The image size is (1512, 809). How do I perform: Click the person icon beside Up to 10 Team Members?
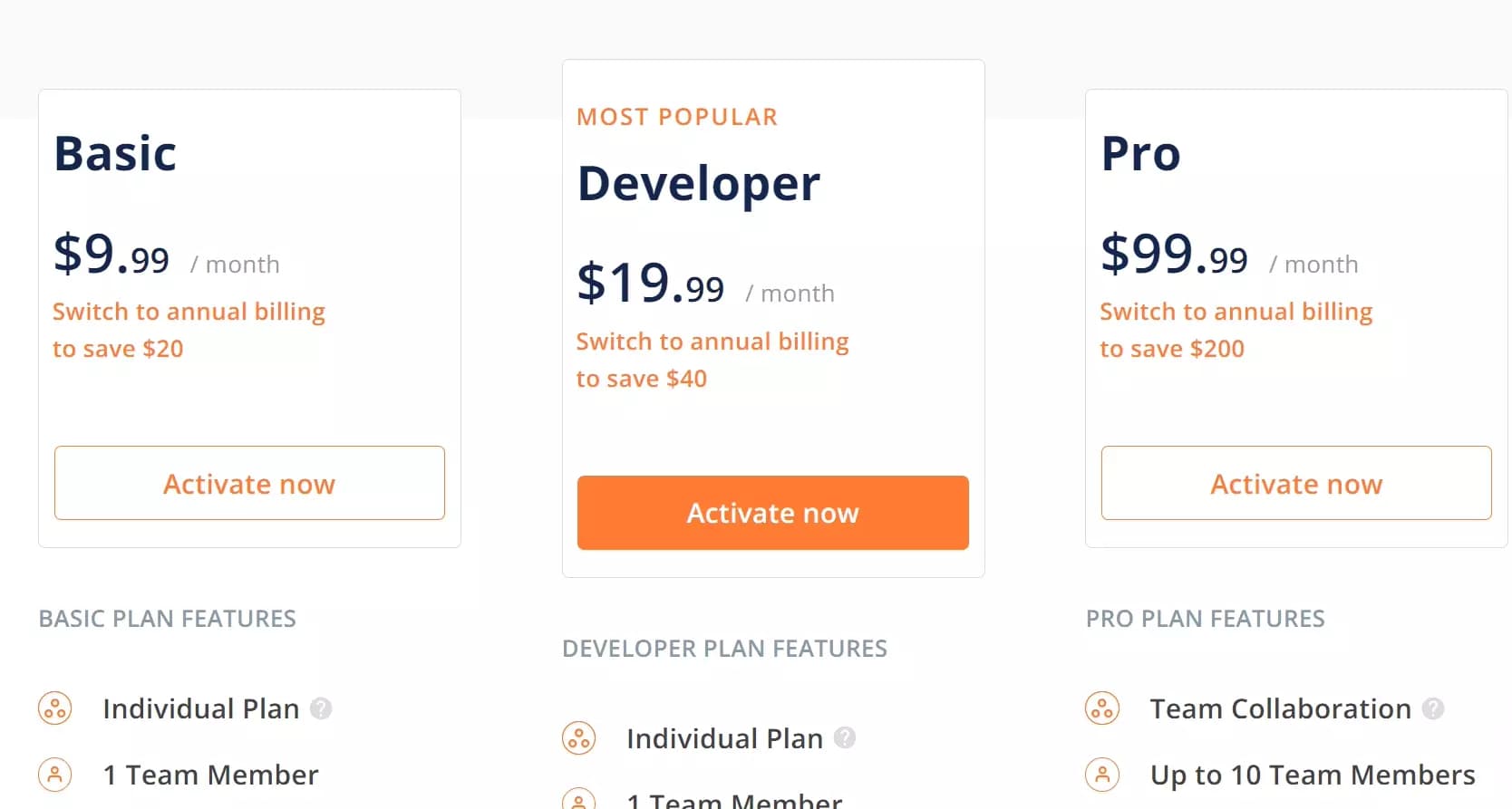click(x=1102, y=775)
